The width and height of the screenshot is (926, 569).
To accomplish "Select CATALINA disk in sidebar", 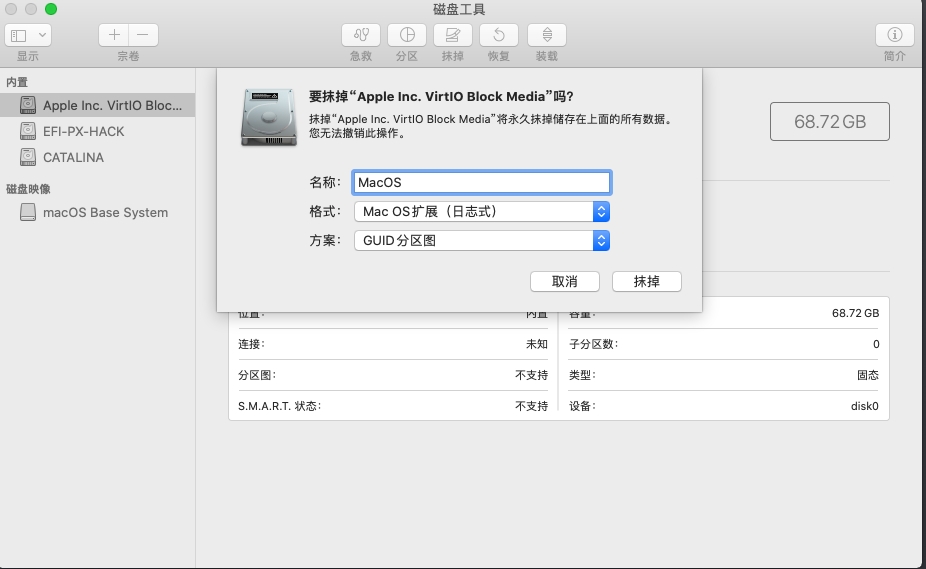I will (x=97, y=157).
